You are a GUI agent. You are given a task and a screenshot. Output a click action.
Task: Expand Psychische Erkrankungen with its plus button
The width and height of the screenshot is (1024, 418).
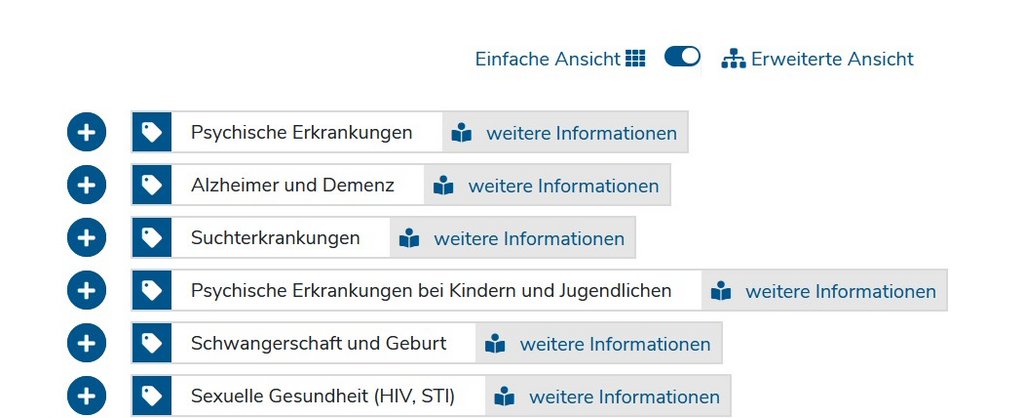(86, 133)
